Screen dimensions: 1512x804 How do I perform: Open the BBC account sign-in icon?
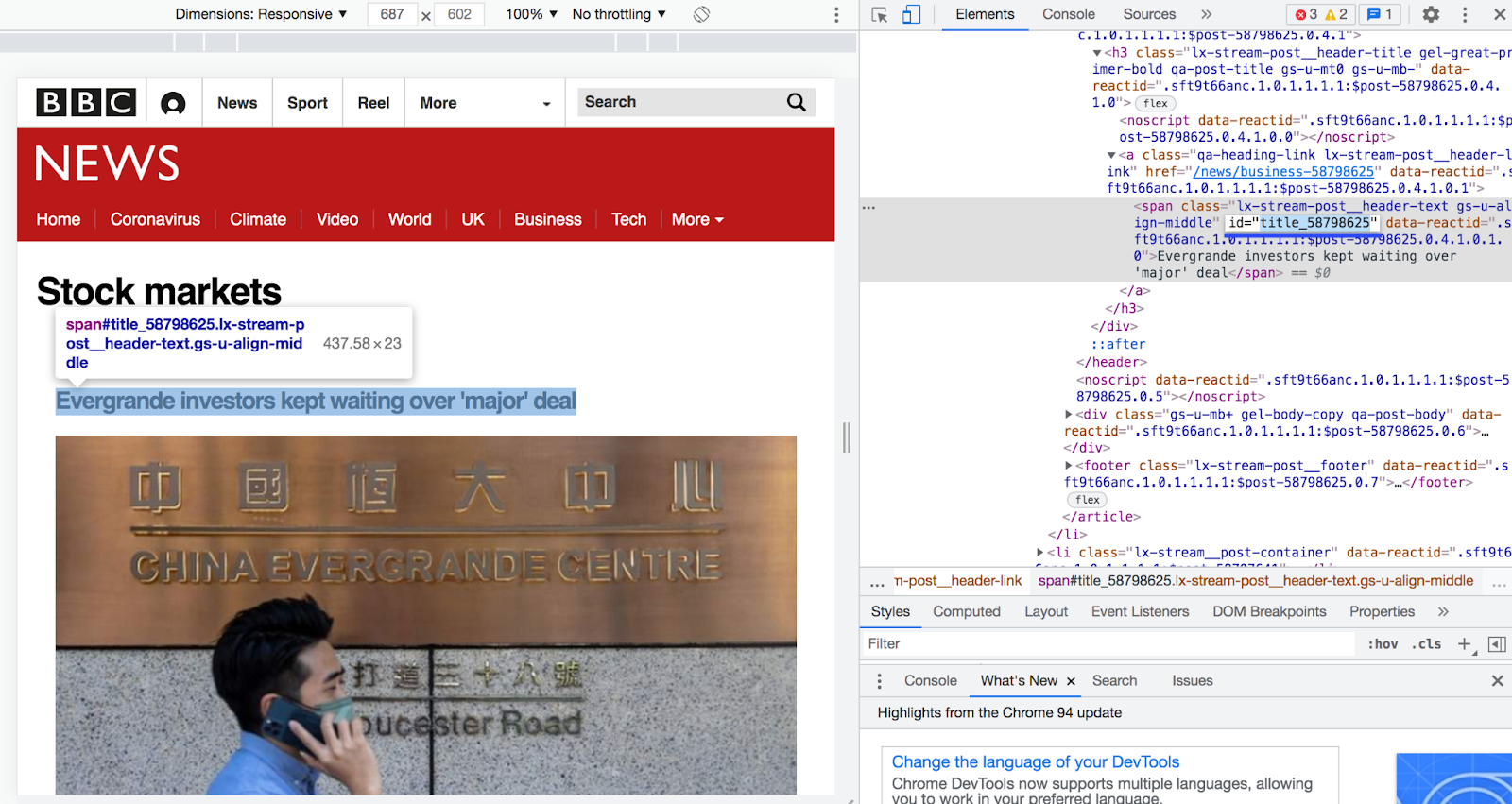click(x=173, y=103)
